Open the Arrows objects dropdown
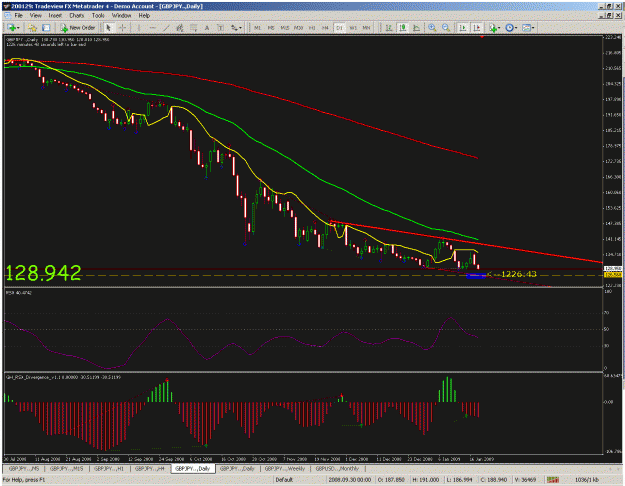 pos(236,28)
